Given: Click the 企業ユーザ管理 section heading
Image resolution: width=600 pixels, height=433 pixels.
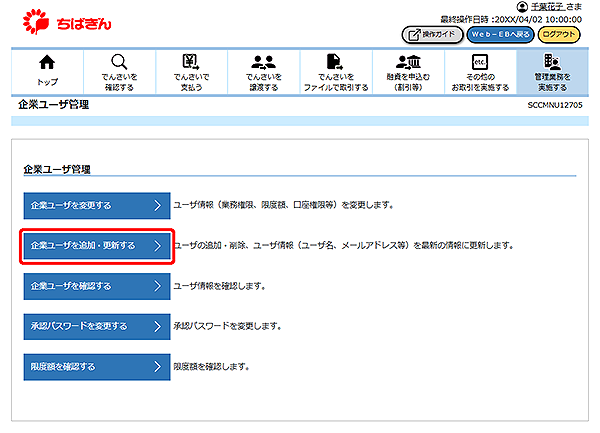Looking at the screenshot, I should click(x=57, y=169).
